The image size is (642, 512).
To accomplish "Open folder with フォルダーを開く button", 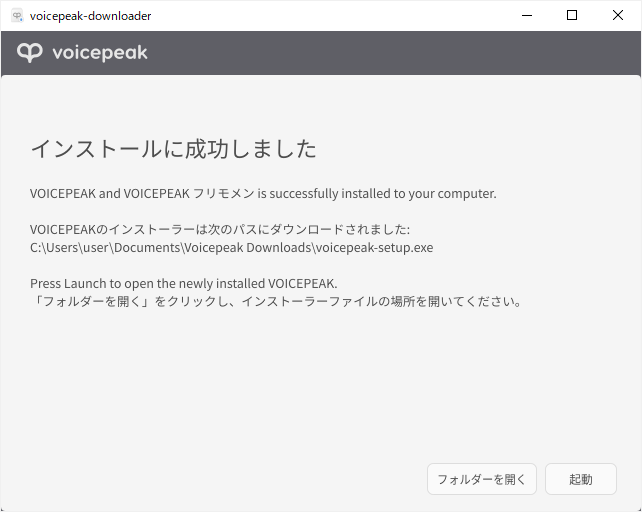I will tap(482, 479).
